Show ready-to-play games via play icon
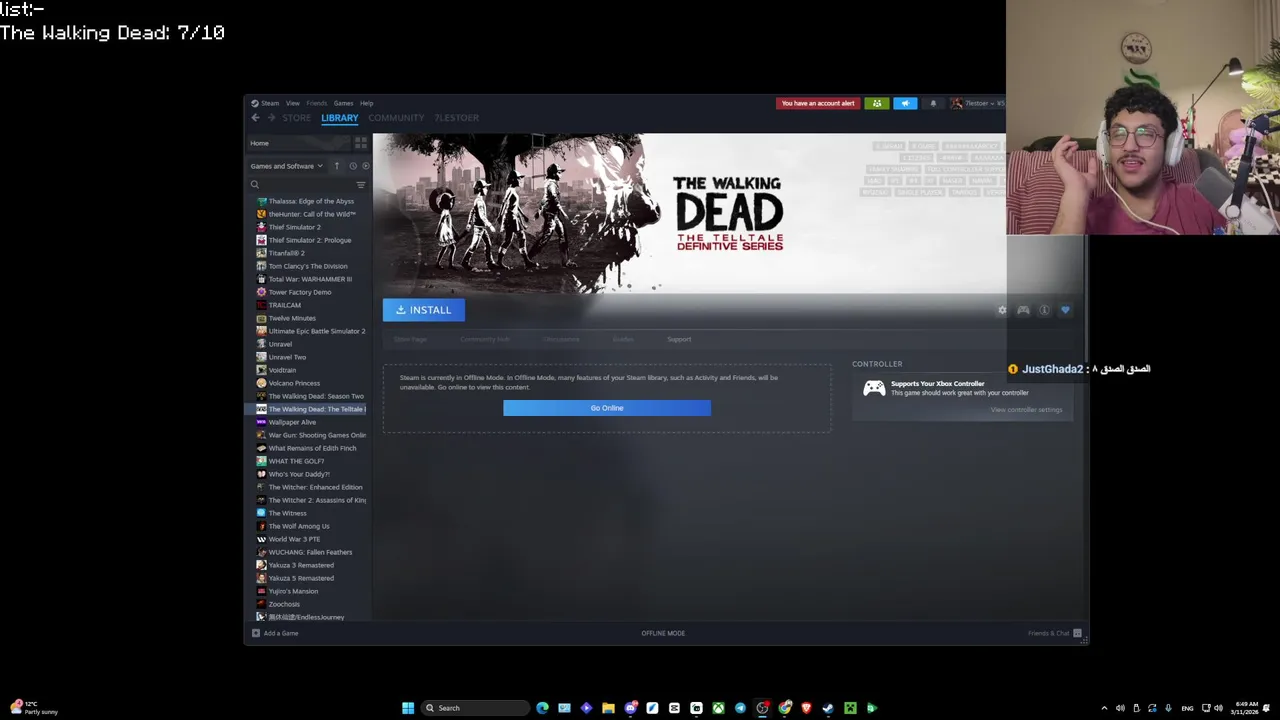 (365, 166)
